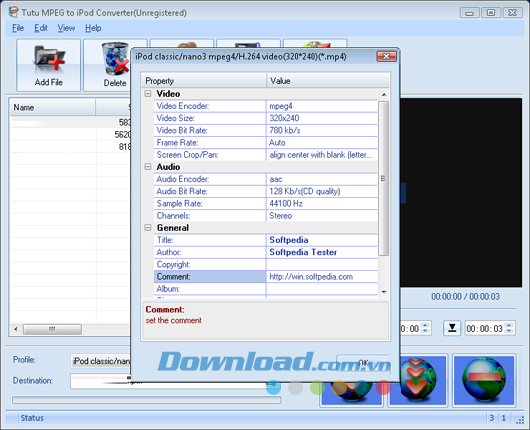Collapse the General property group
530x430 pixels.
click(148, 228)
